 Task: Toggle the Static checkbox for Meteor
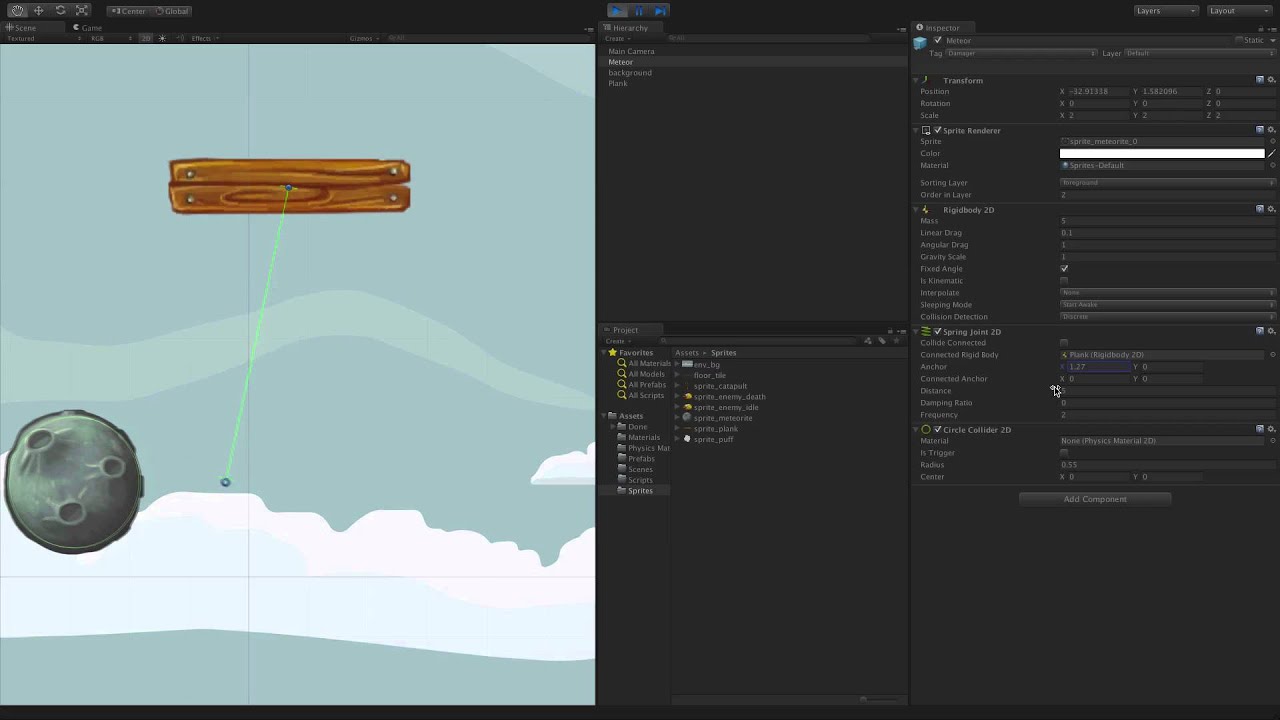pyautogui.click(x=1239, y=40)
